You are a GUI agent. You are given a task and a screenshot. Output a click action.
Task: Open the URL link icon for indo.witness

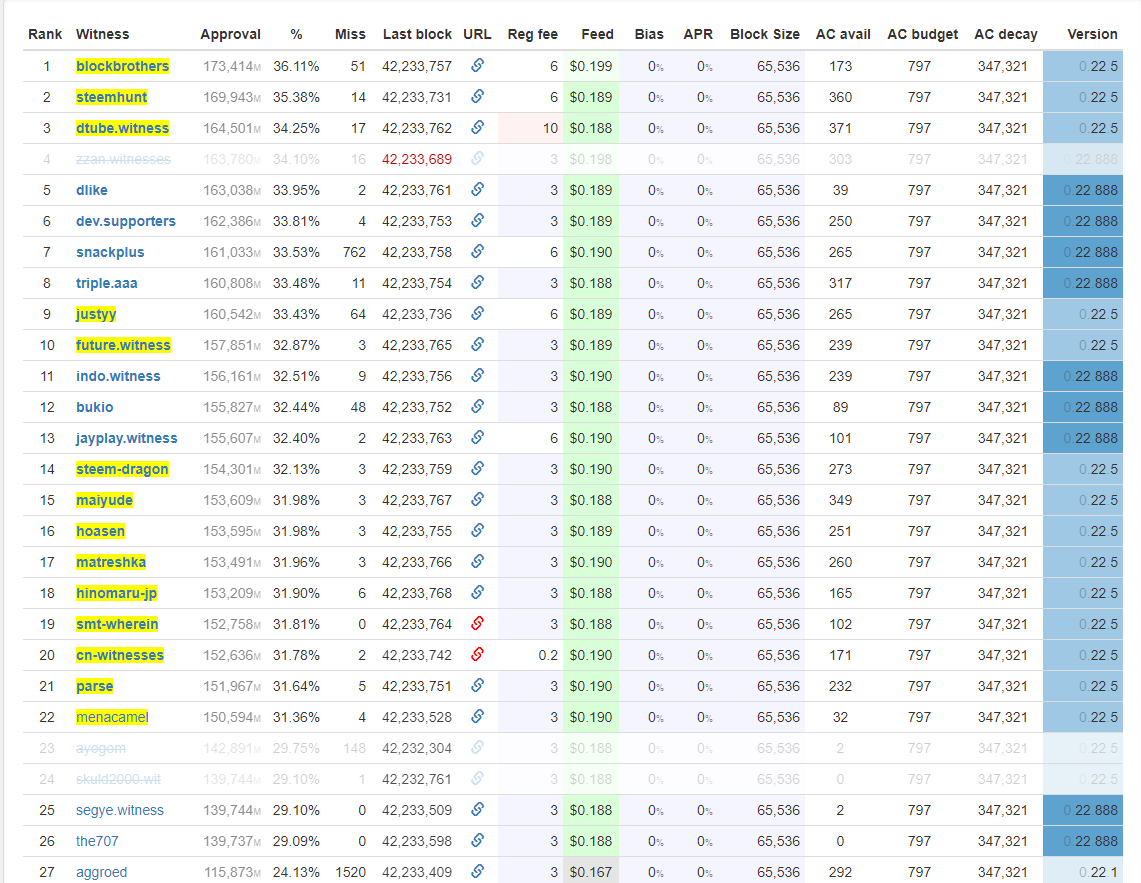pos(477,375)
